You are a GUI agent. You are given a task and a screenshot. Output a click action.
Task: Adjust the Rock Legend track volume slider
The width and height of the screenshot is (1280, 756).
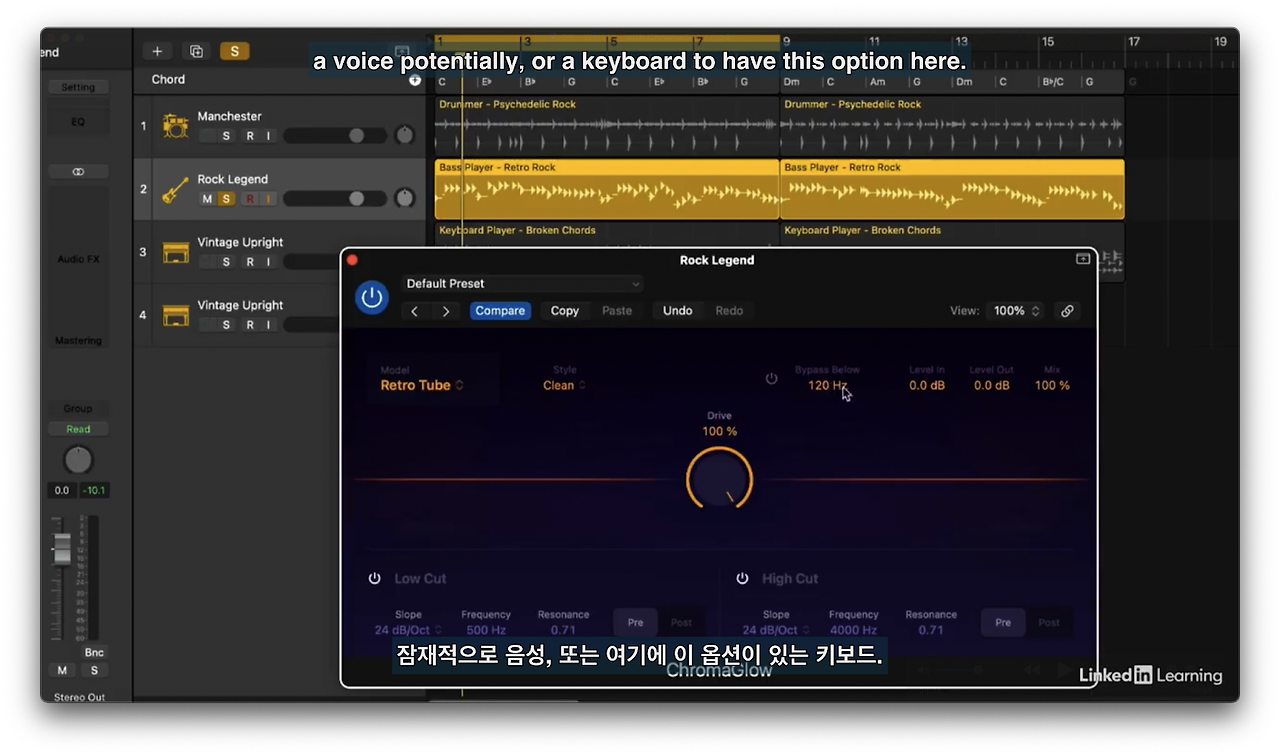click(336, 198)
